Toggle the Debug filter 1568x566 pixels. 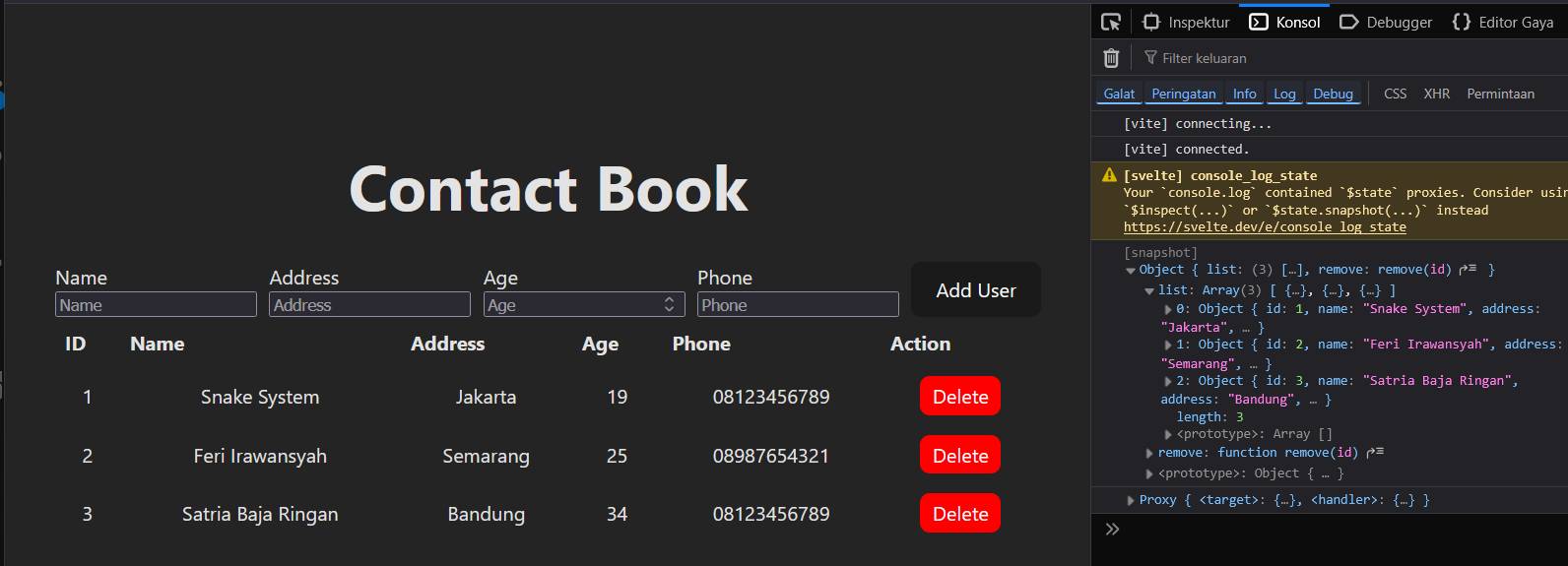coord(1333,94)
